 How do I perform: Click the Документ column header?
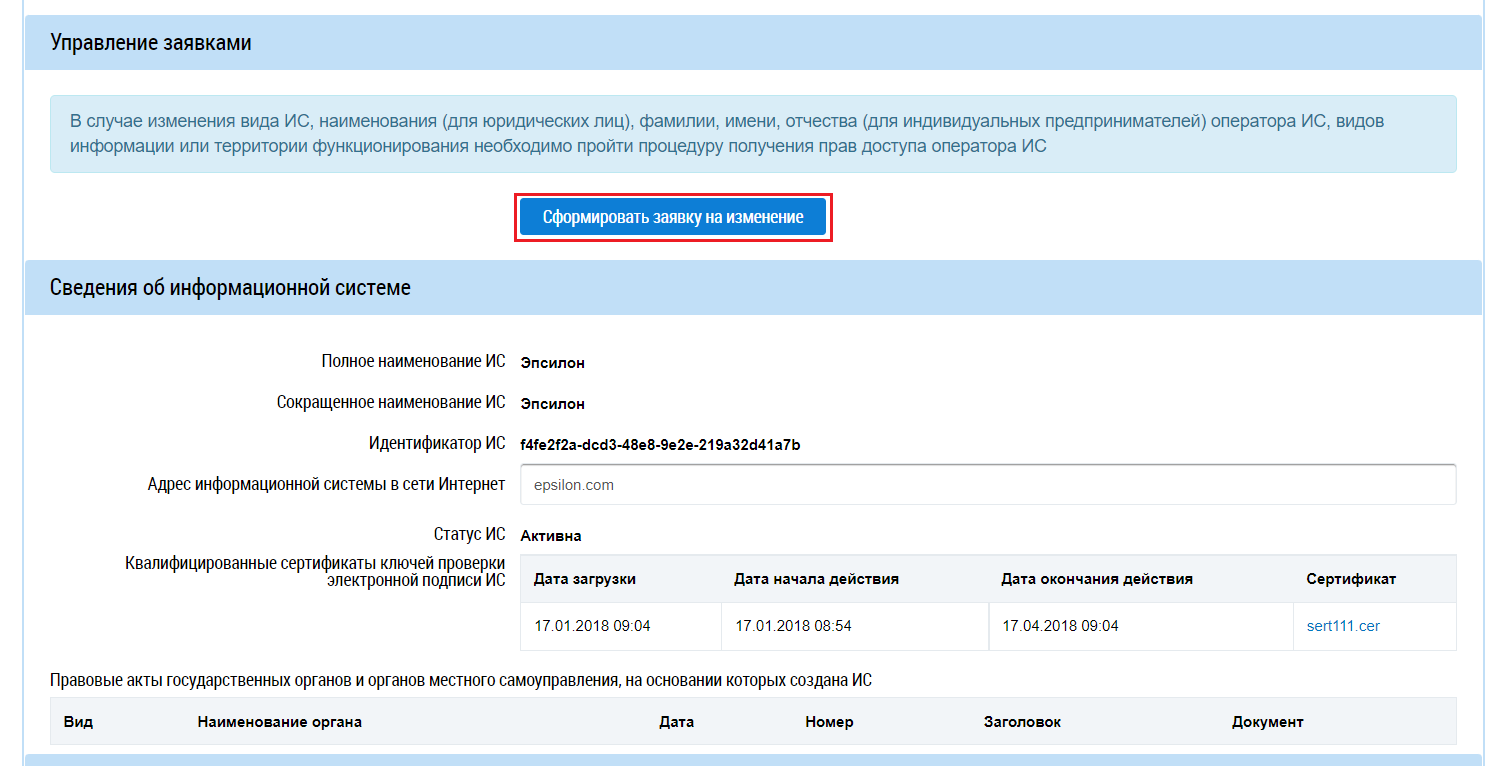pos(1267,722)
